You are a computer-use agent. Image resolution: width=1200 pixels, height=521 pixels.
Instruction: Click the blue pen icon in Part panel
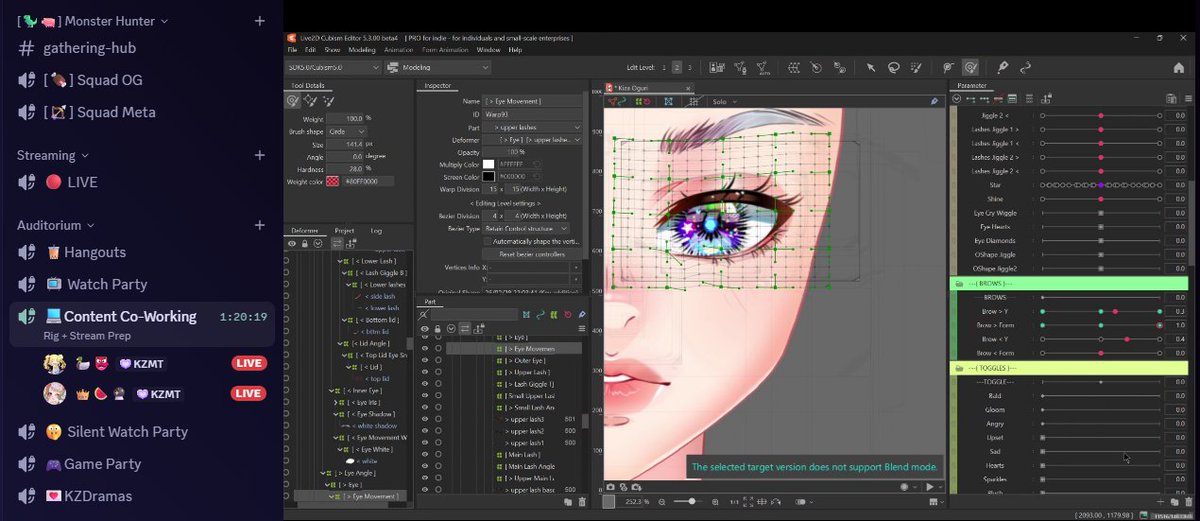[x=582, y=315]
